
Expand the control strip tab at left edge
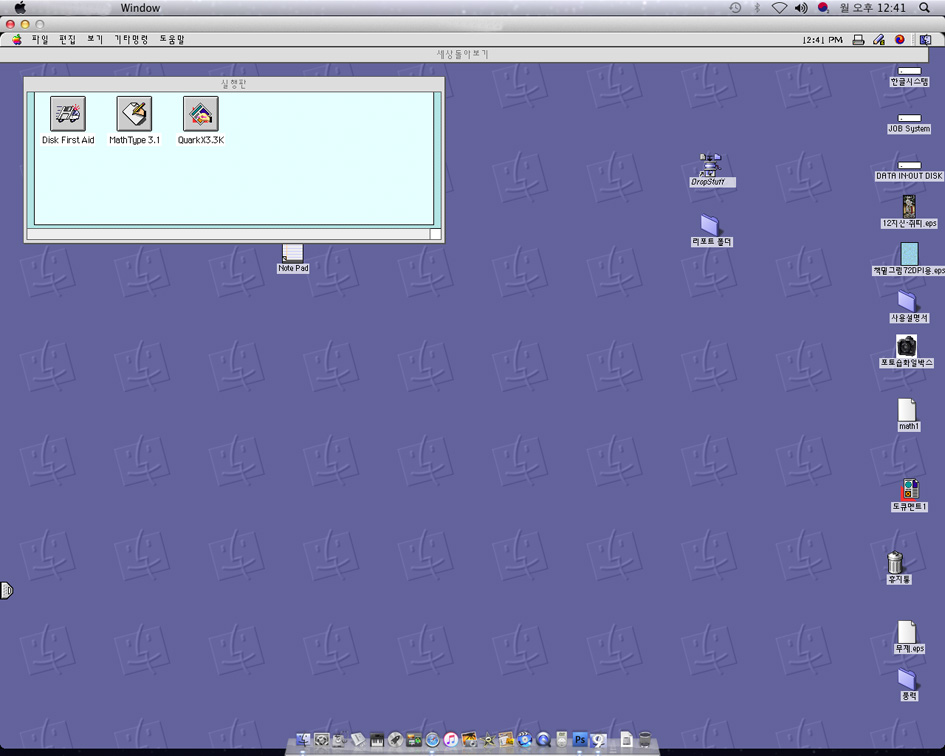point(6,590)
